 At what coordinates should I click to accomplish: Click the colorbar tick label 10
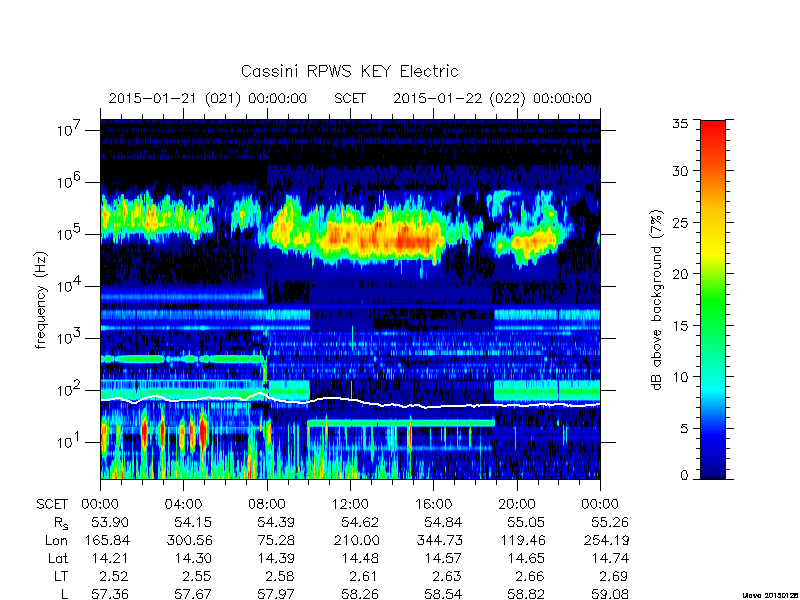680,377
